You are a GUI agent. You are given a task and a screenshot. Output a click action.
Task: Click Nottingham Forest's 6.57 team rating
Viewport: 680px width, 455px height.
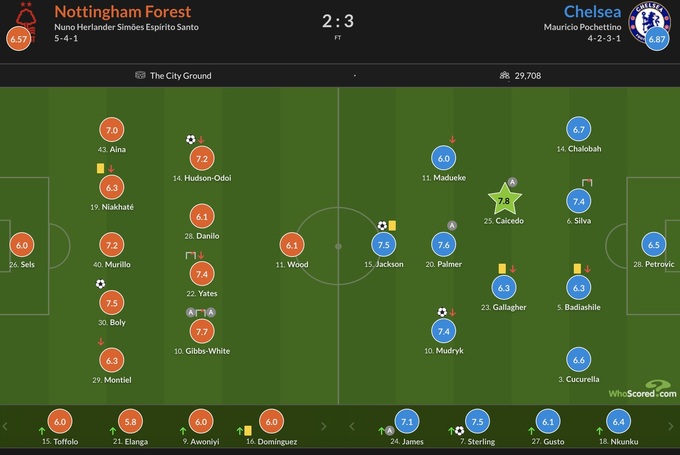tap(17, 40)
